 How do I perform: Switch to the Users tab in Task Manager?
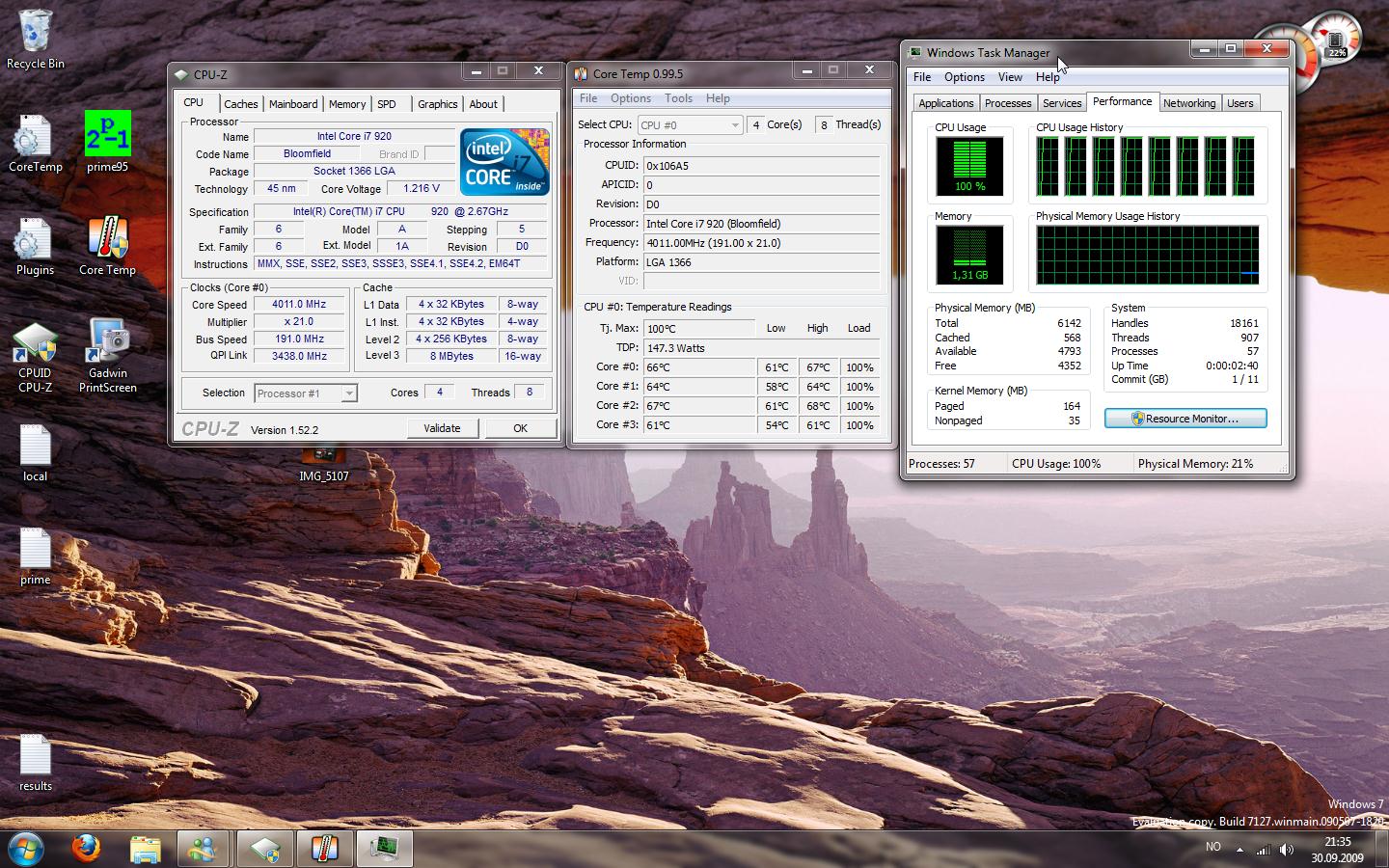pyautogui.click(x=1240, y=103)
